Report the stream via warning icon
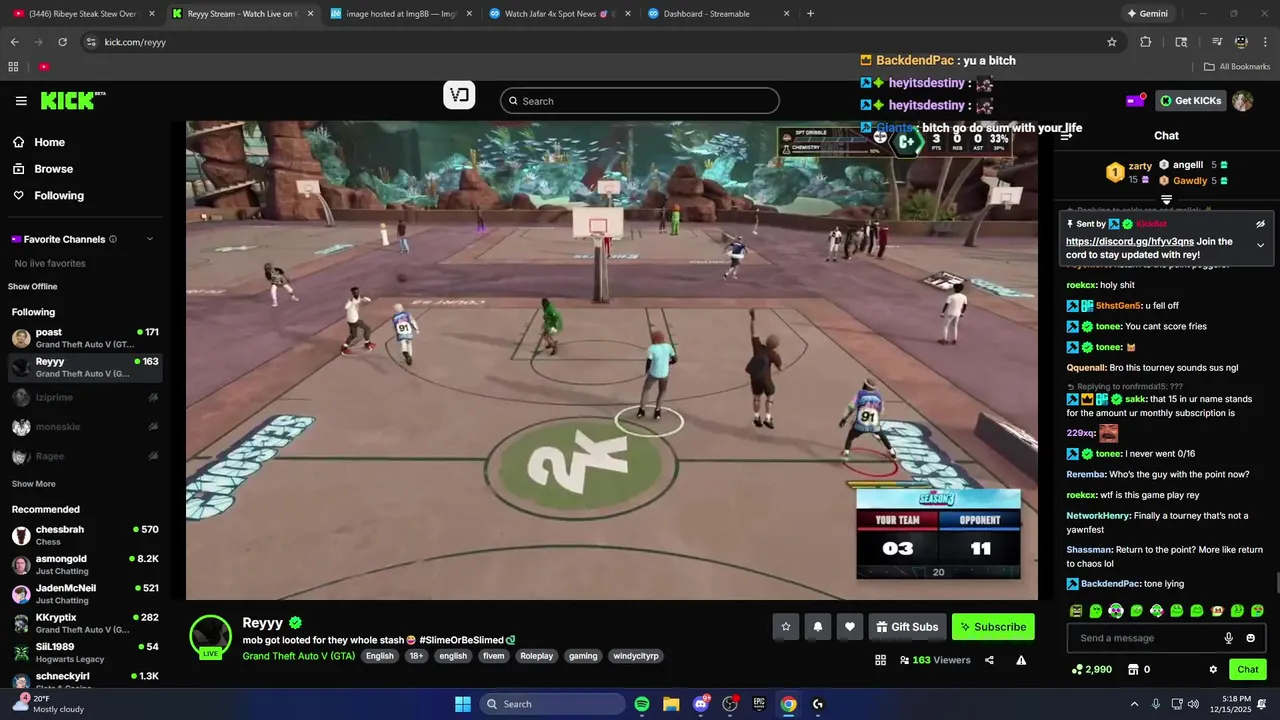 coord(1021,660)
